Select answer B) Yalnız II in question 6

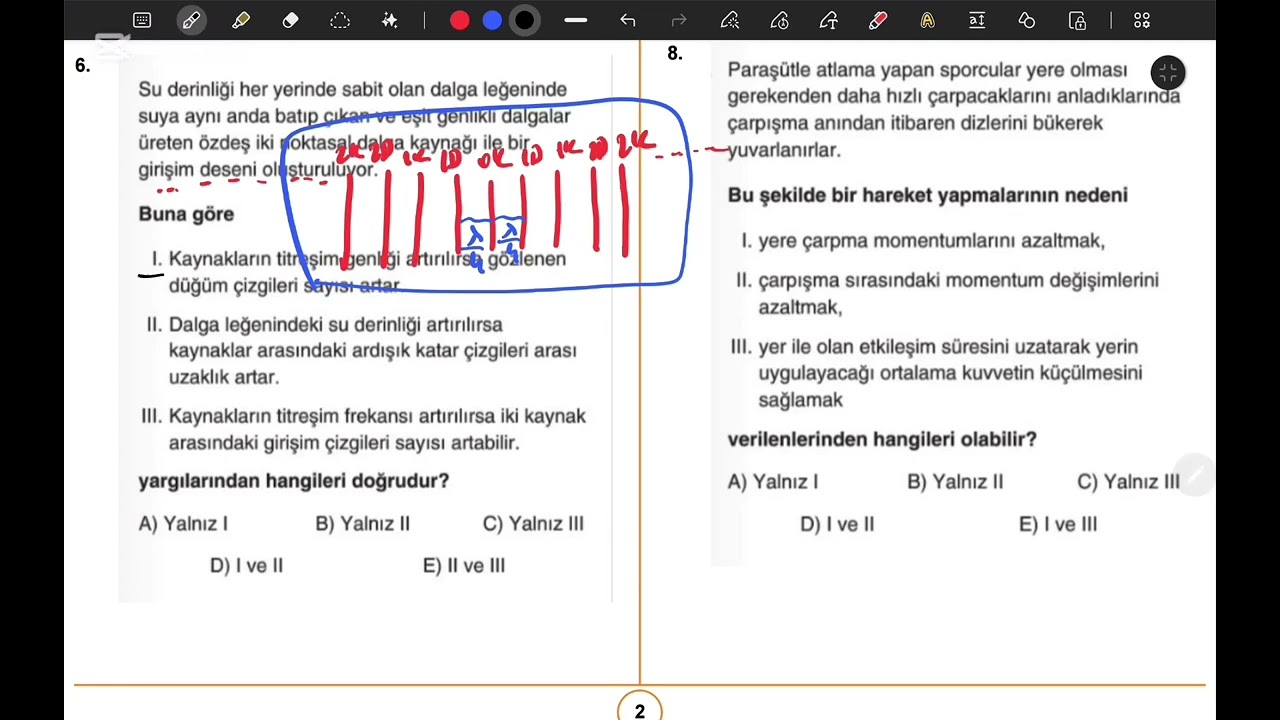pyautogui.click(x=363, y=523)
